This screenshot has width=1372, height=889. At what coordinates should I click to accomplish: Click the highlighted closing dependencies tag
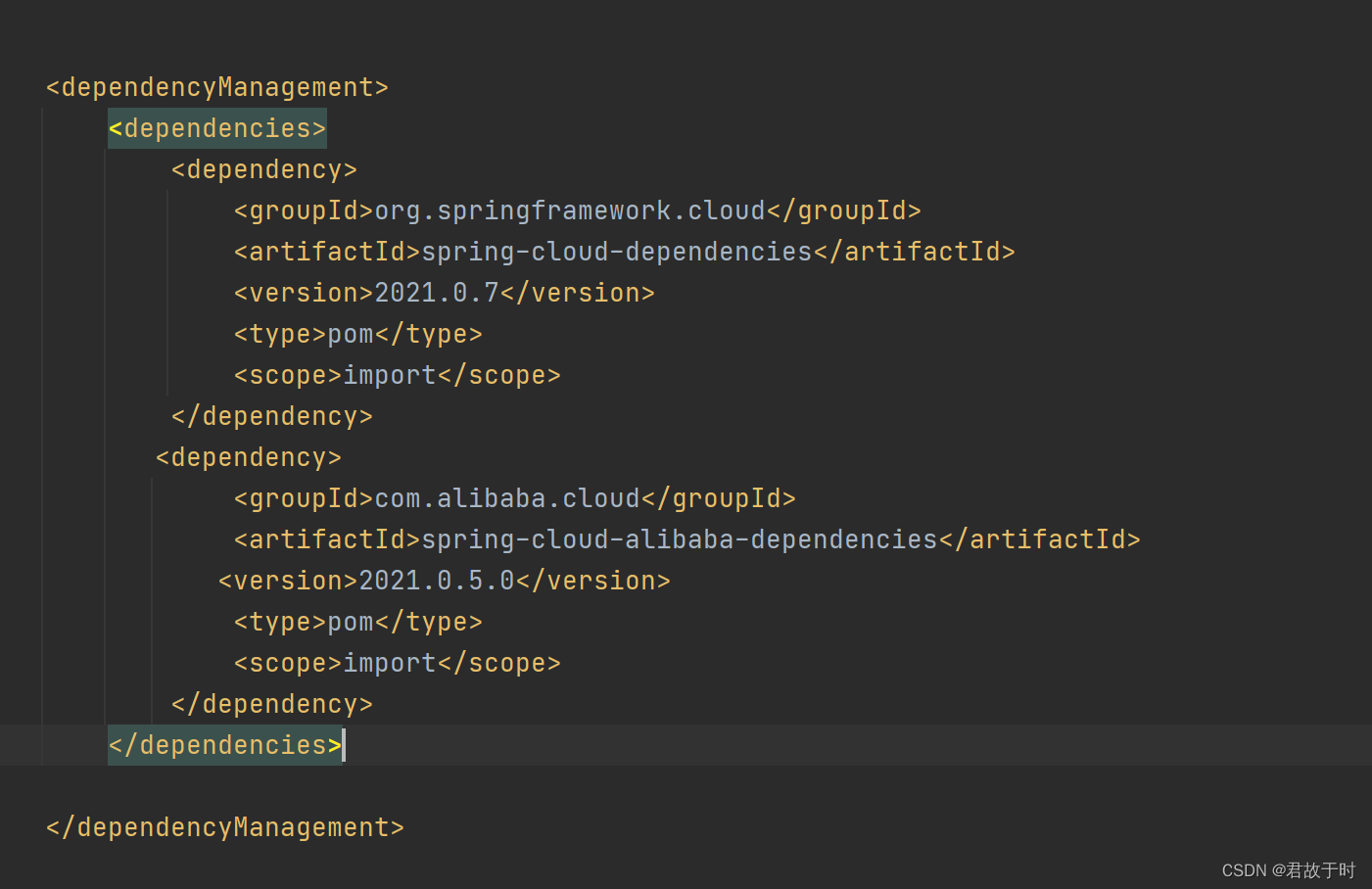click(225, 745)
